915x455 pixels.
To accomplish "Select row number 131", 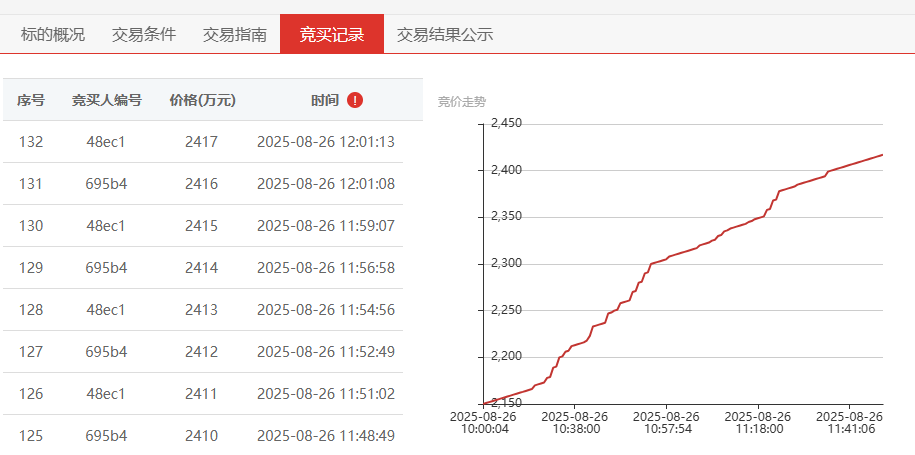I will click(x=31, y=184).
